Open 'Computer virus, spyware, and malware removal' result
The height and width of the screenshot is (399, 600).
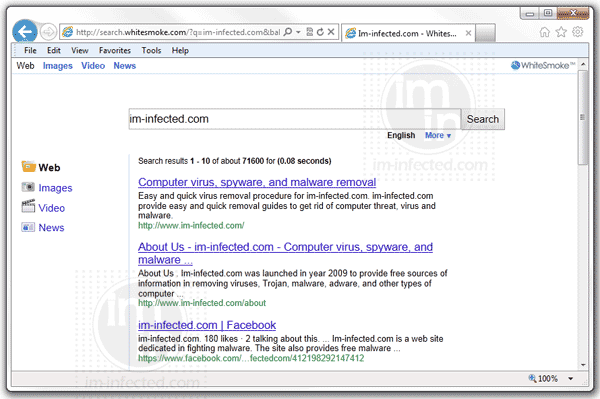pyautogui.click(x=257, y=182)
